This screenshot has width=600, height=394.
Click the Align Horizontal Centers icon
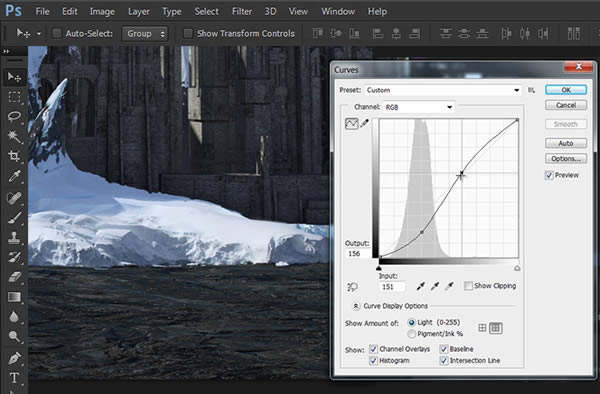(396, 34)
